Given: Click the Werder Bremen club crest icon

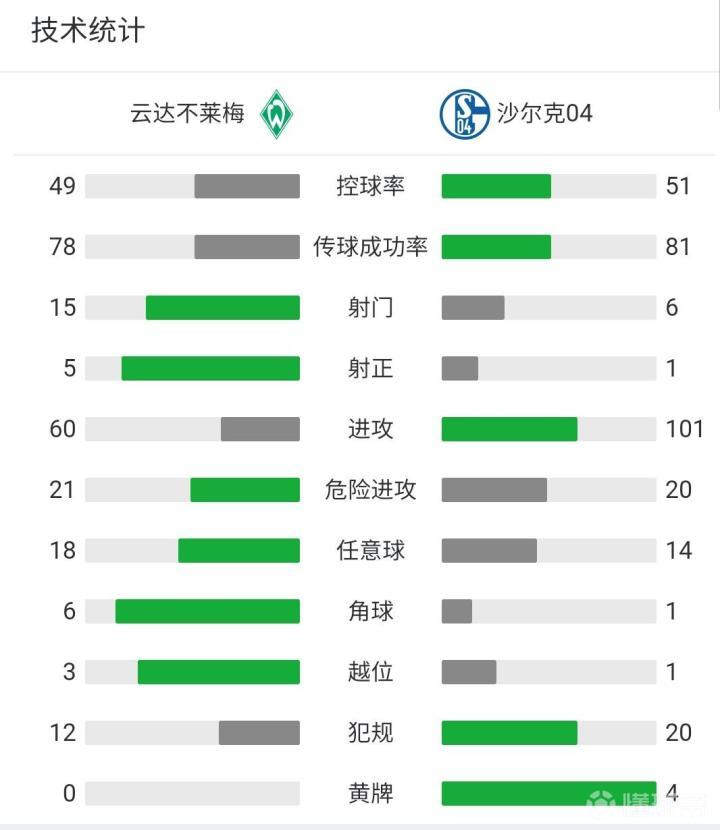Looking at the screenshot, I should coord(276,113).
